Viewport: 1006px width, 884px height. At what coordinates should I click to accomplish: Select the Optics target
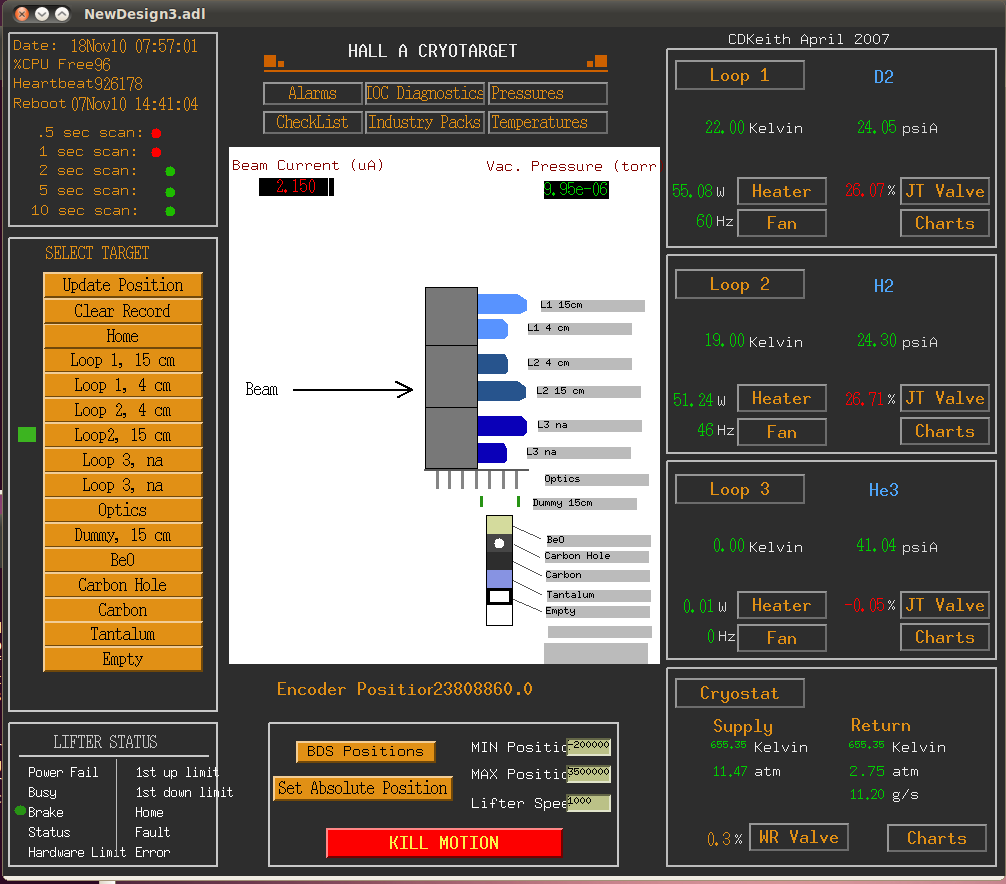[x=123, y=510]
